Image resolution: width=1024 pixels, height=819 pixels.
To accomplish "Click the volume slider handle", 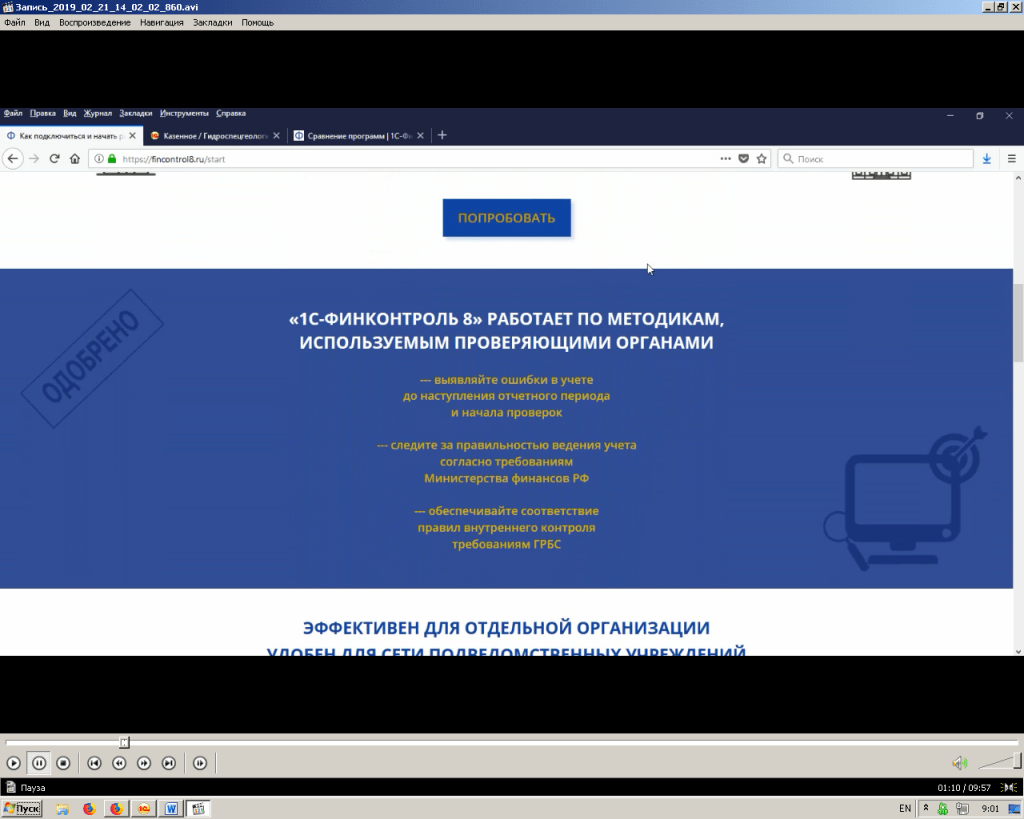I will click(x=1016, y=762).
